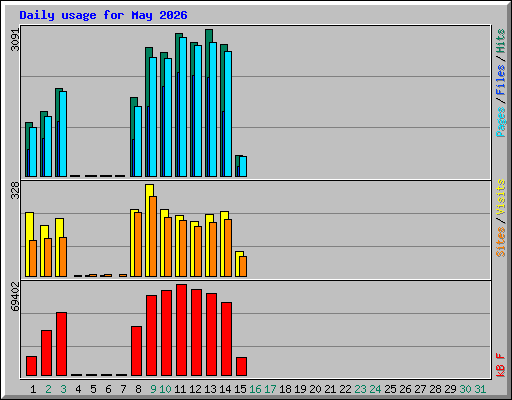This screenshot has width=512, height=400.
Task: Select day 2 on the x-axis
Action: click(48, 389)
